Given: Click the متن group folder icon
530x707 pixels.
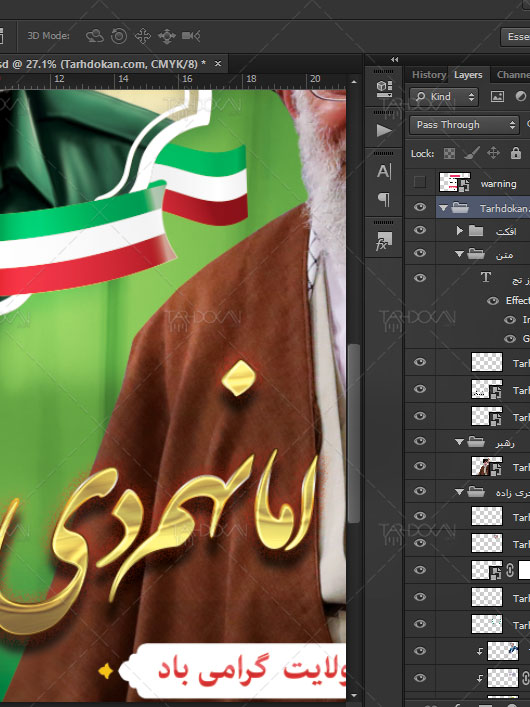Looking at the screenshot, I should (x=476, y=254).
